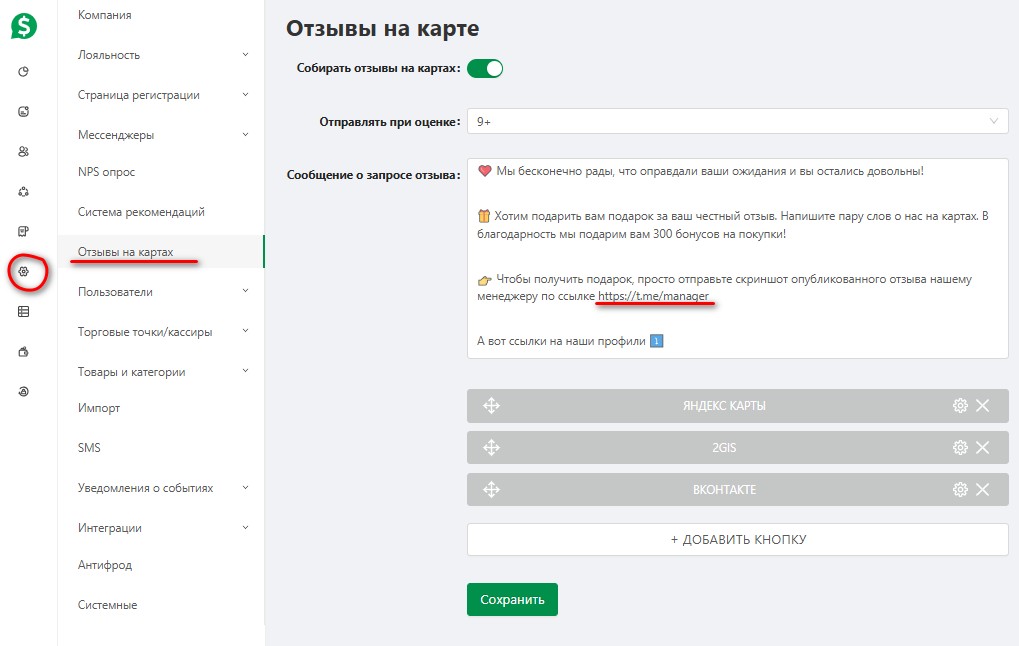1019x646 pixels.
Task: Click the ЯНДЕКС КАРТЫ button label
Action: (x=724, y=406)
